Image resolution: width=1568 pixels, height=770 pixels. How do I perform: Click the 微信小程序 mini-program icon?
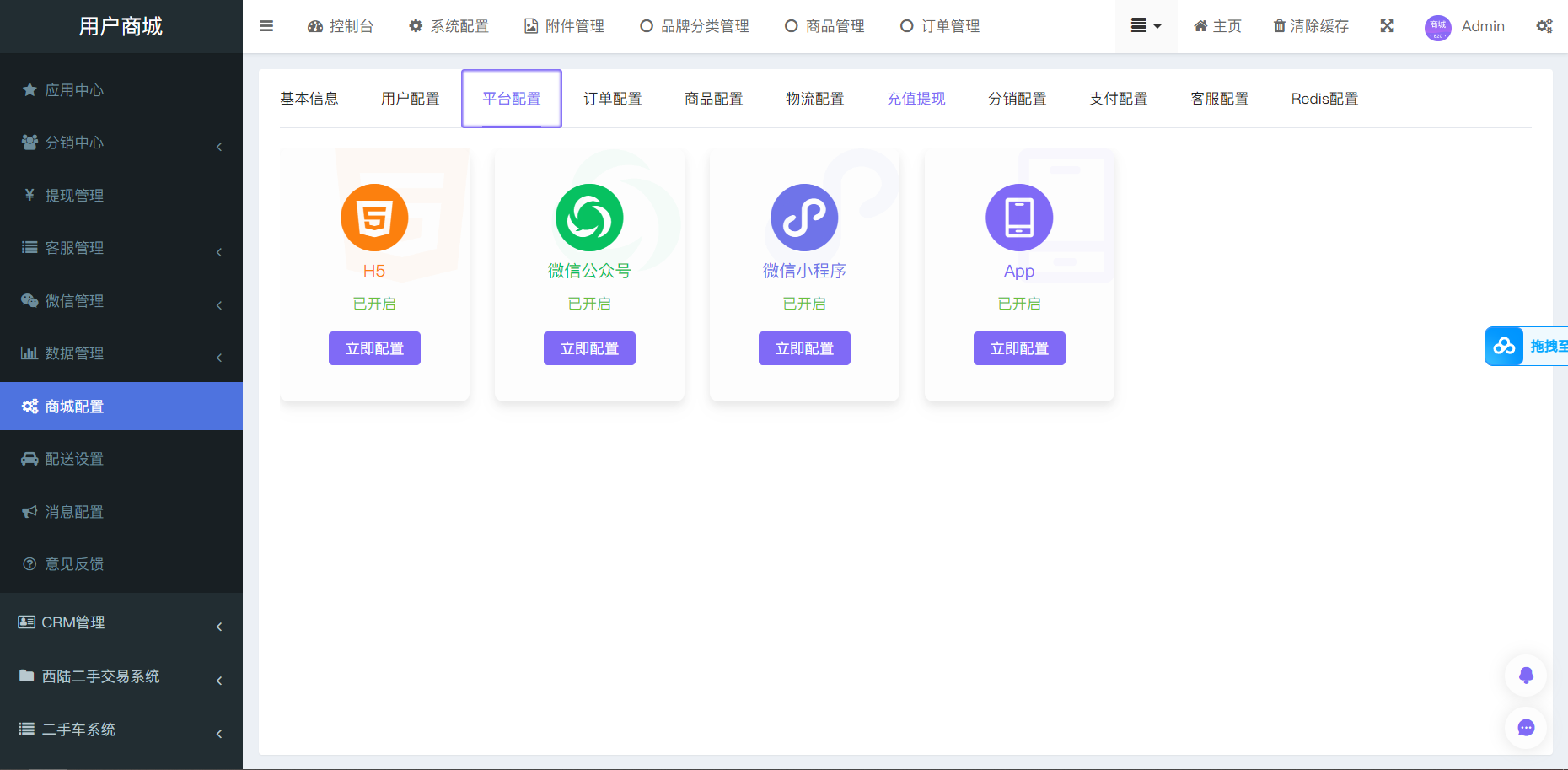tap(804, 218)
